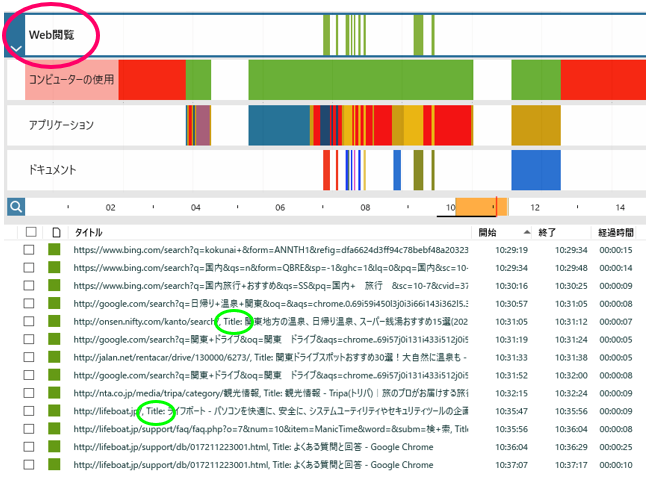646x480 pixels.
Task: Click the gold block in アプリケーション row after 11
Action: click(536, 125)
